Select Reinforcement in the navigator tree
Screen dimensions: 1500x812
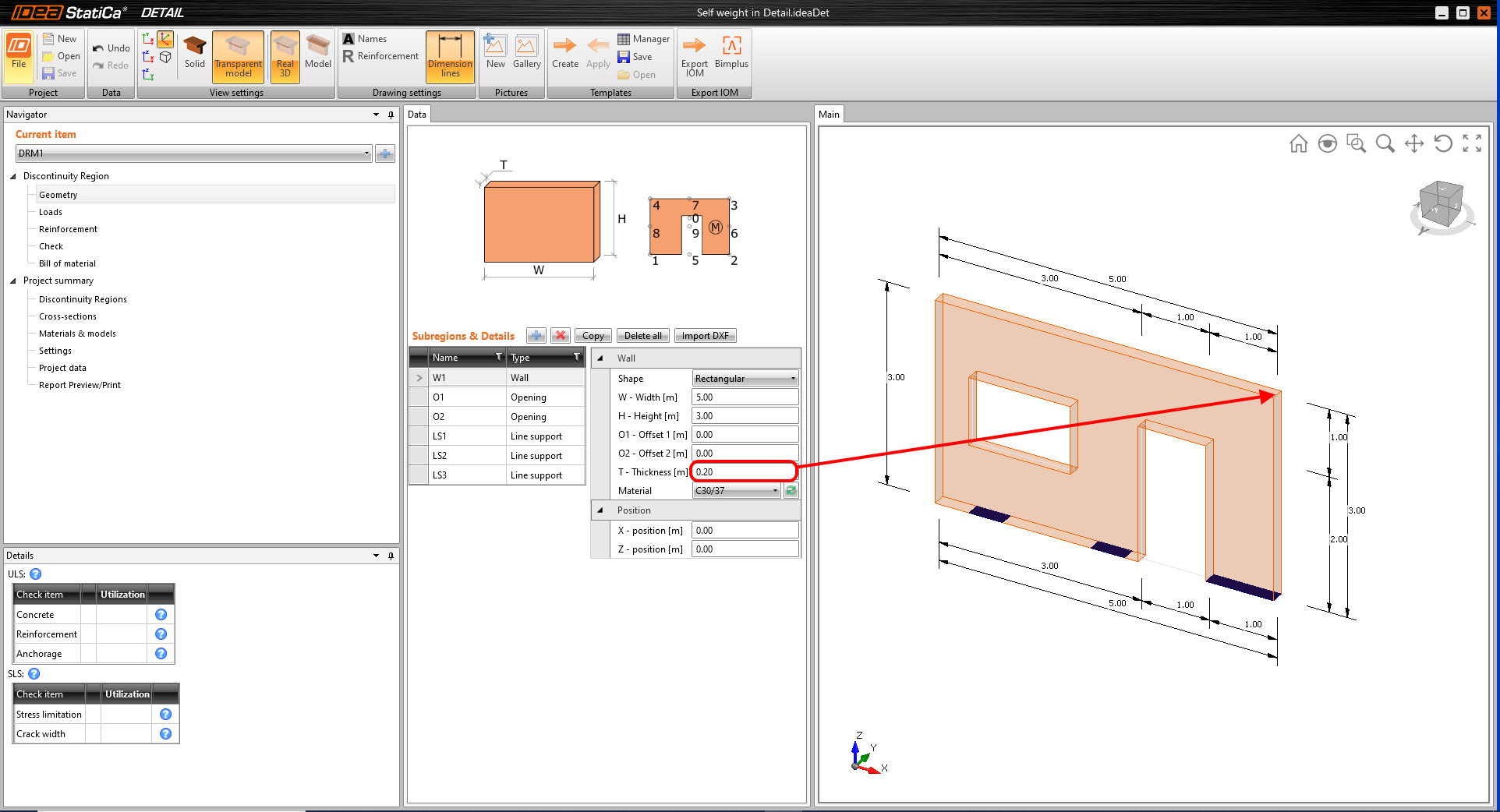click(68, 229)
